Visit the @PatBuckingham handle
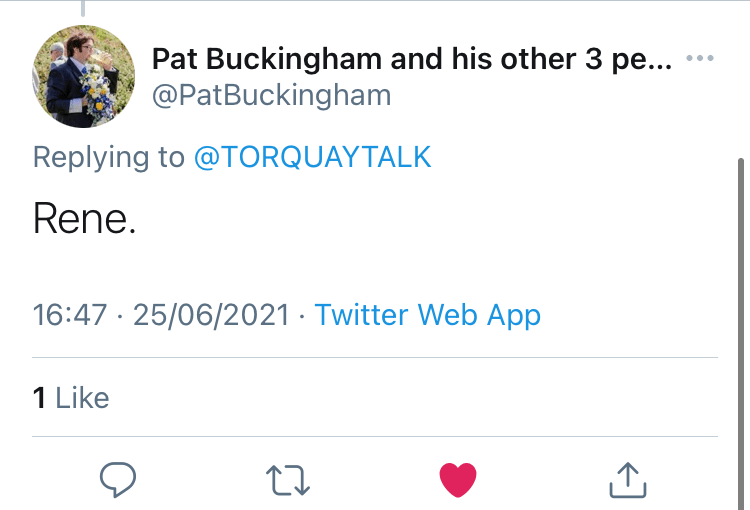 coord(271,95)
